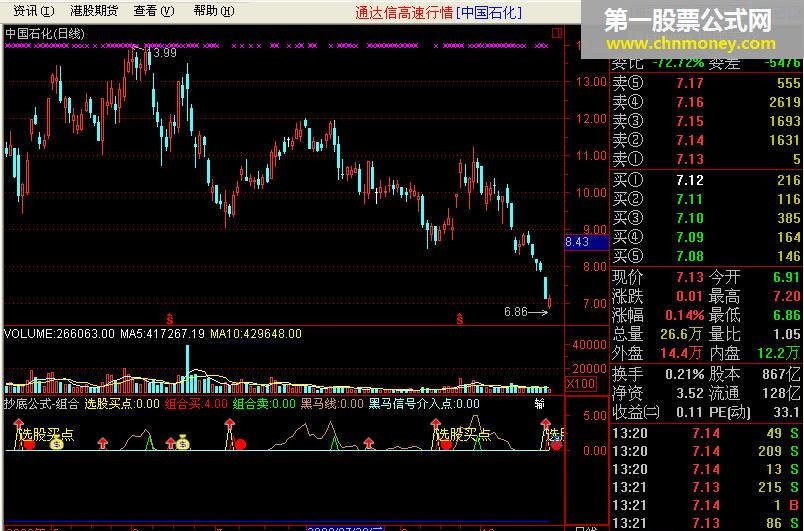This screenshot has height=531, width=804.
Task: Click the 组合买:4.00 header value
Action: (x=196, y=404)
